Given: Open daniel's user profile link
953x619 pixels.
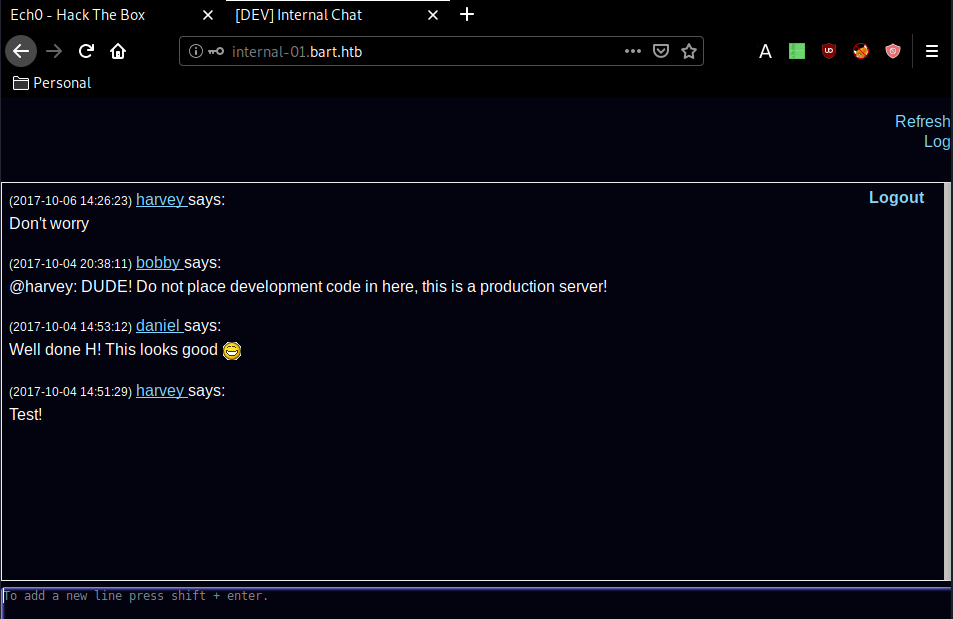Looking at the screenshot, I should click(158, 326).
